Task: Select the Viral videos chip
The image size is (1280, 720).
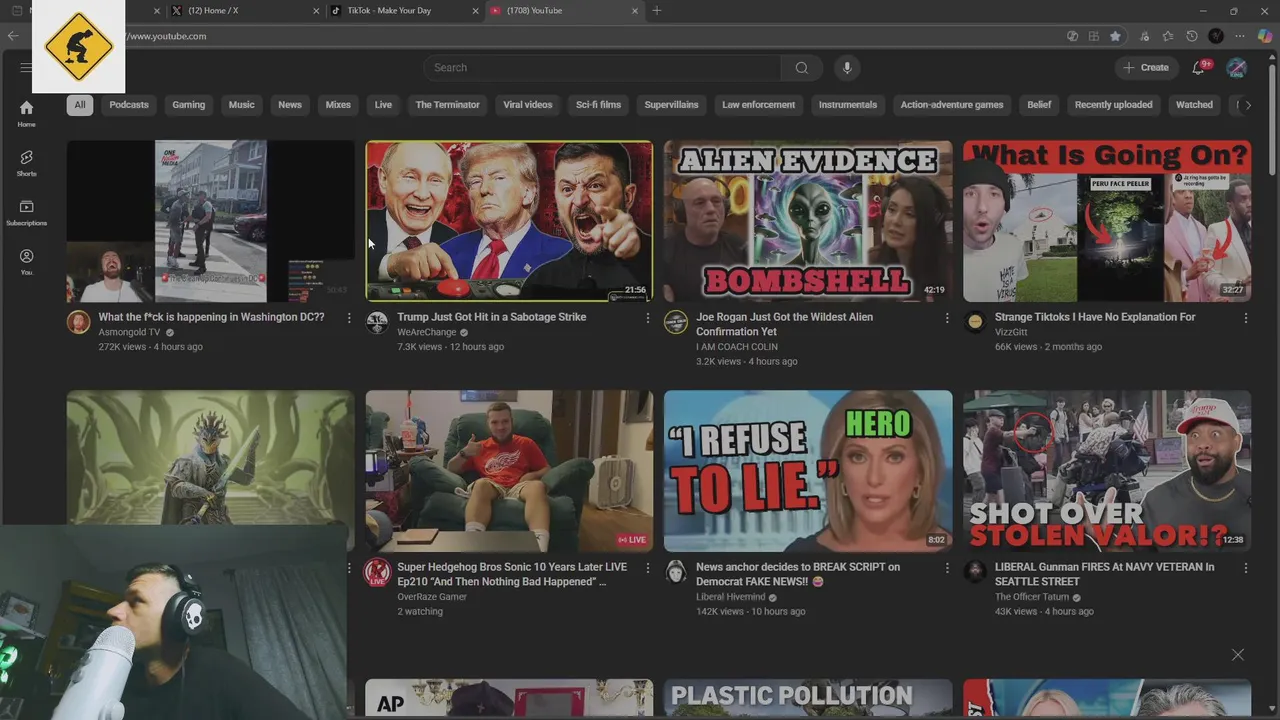Action: pyautogui.click(x=528, y=105)
